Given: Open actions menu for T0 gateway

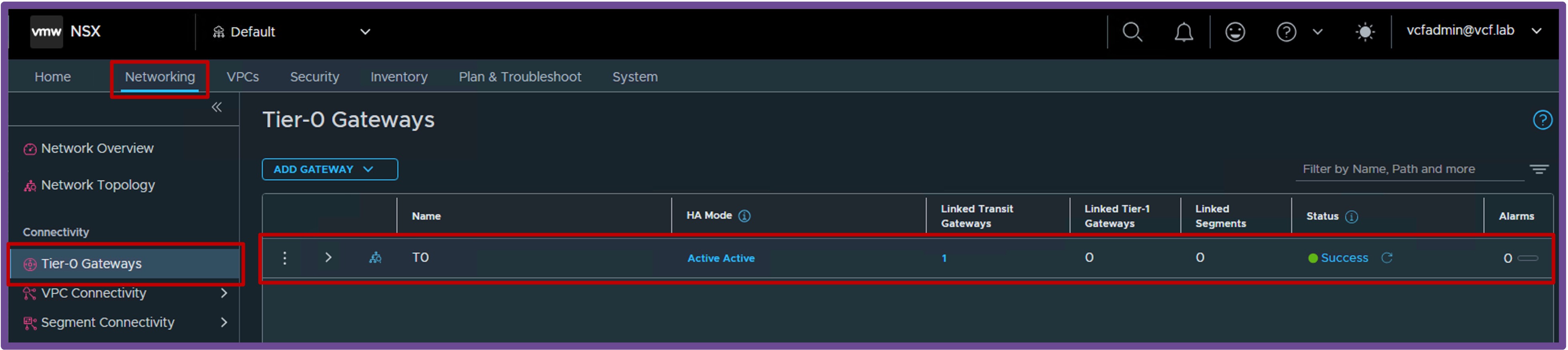Looking at the screenshot, I should tap(285, 258).
